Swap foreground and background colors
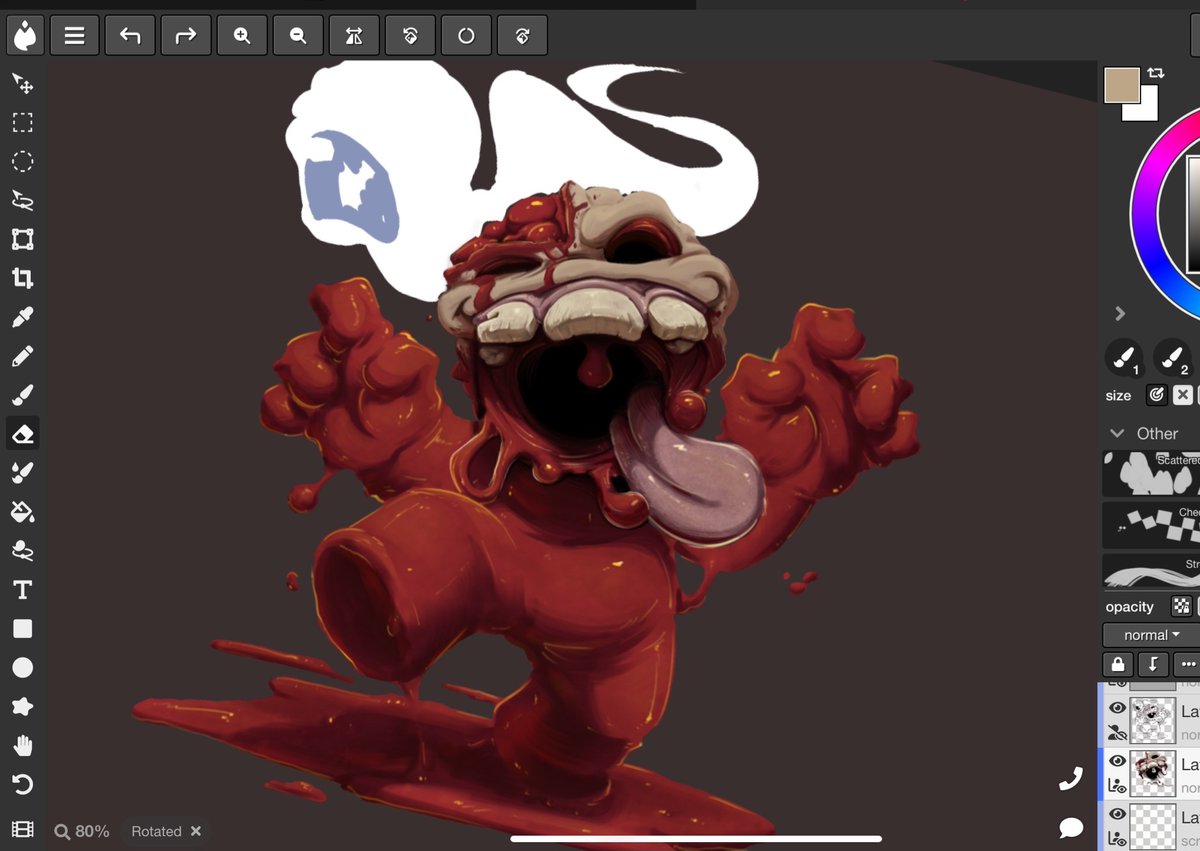This screenshot has height=851, width=1200. pos(1156,73)
